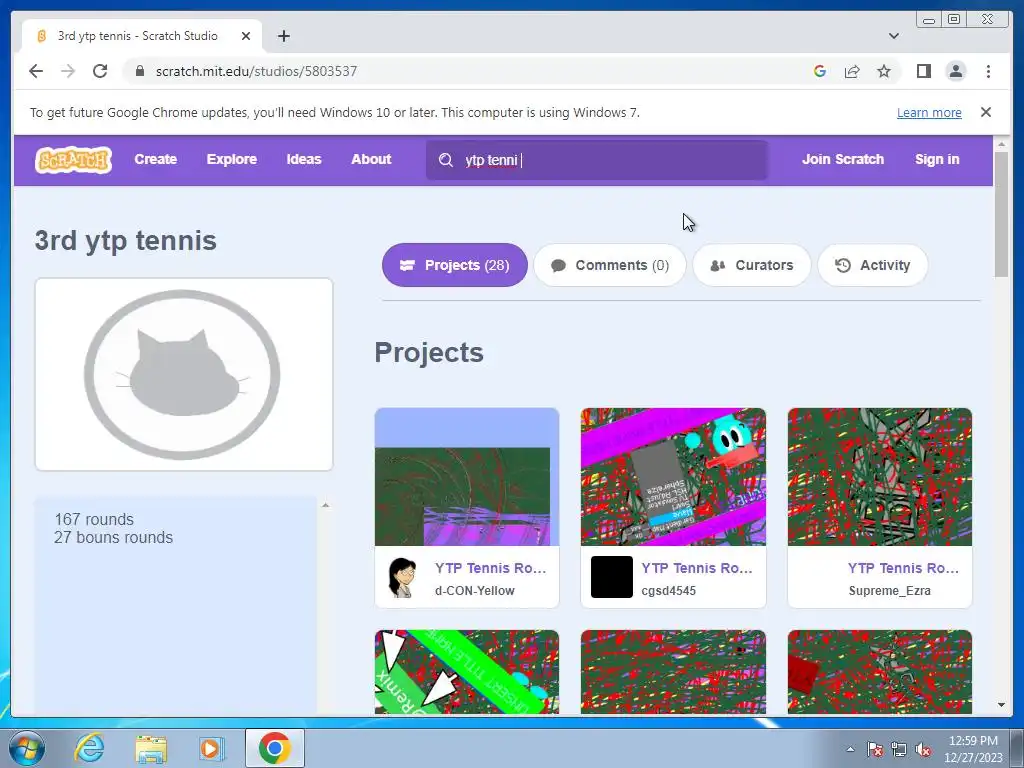
Task: Click the taskbar clock showing 12:59 PM
Action: coord(973,749)
